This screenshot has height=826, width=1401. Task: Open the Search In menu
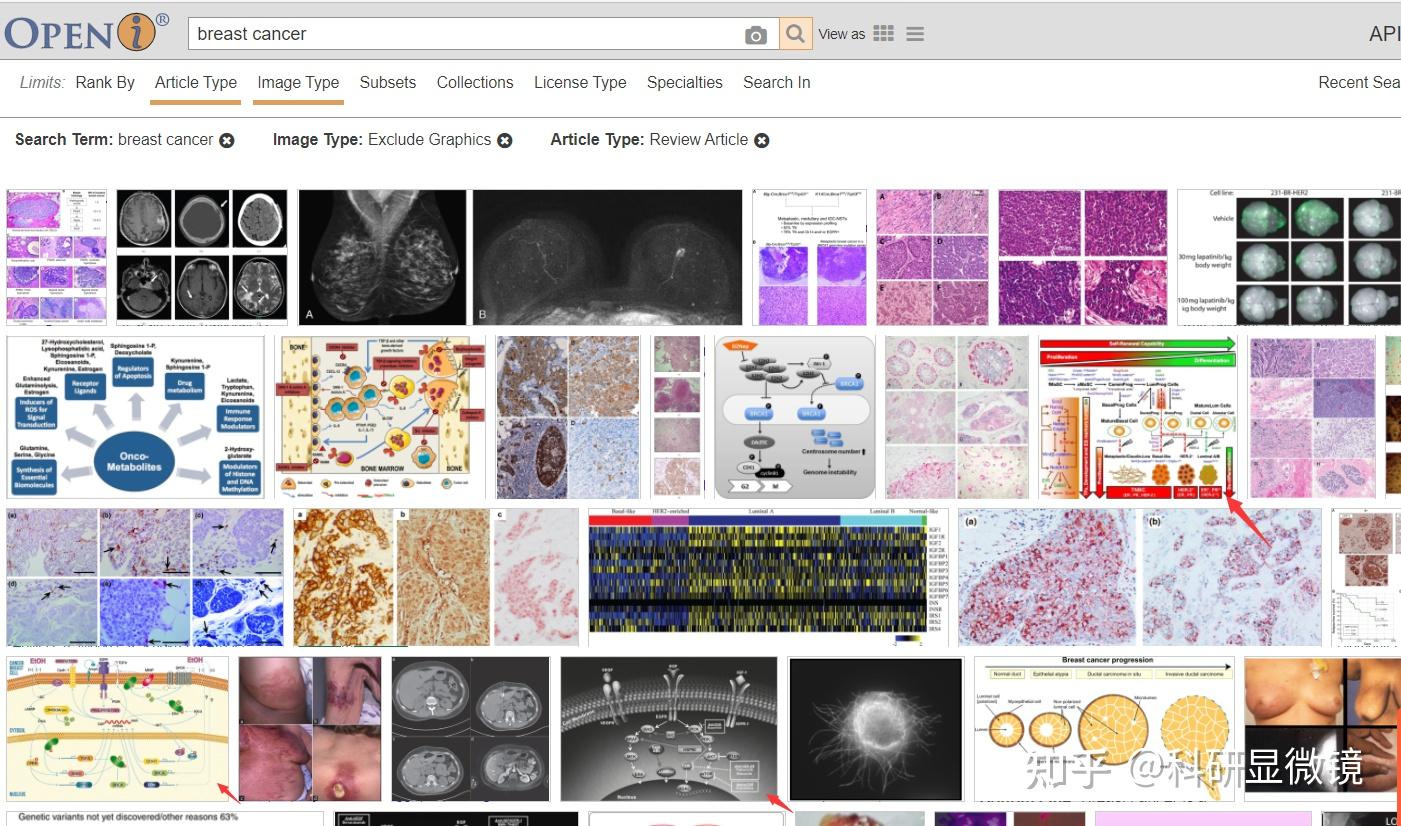776,83
